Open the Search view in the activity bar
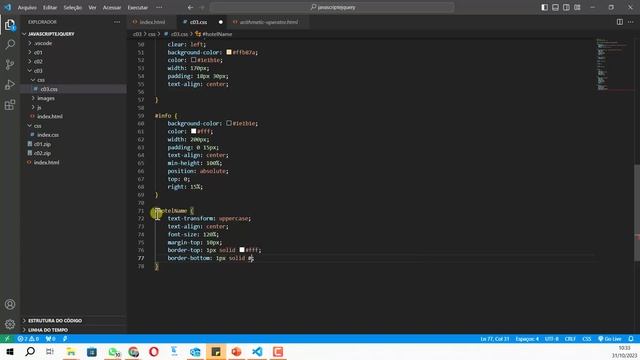The image size is (640, 360). (x=10, y=44)
